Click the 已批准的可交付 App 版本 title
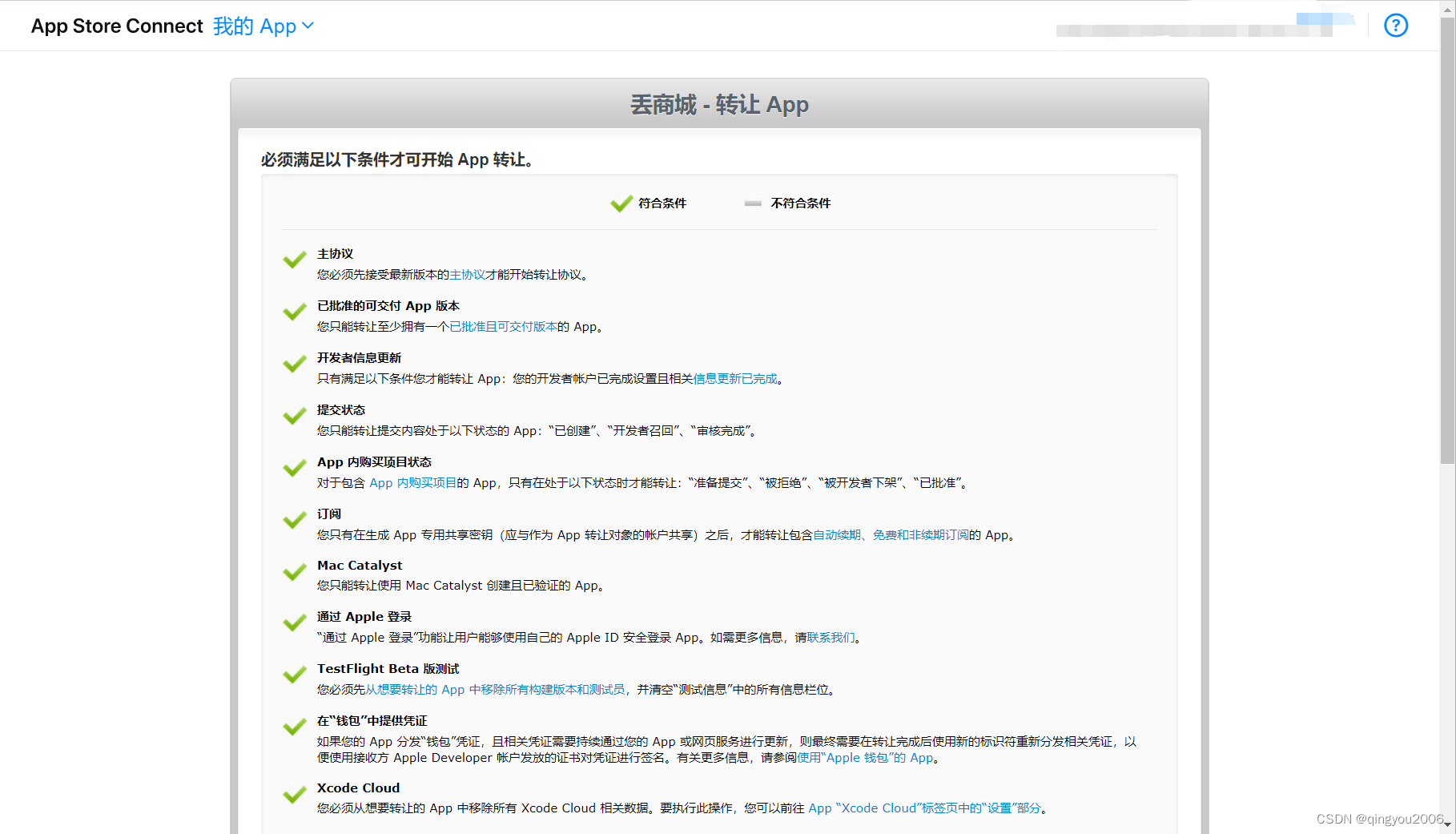1456x834 pixels. tap(388, 306)
